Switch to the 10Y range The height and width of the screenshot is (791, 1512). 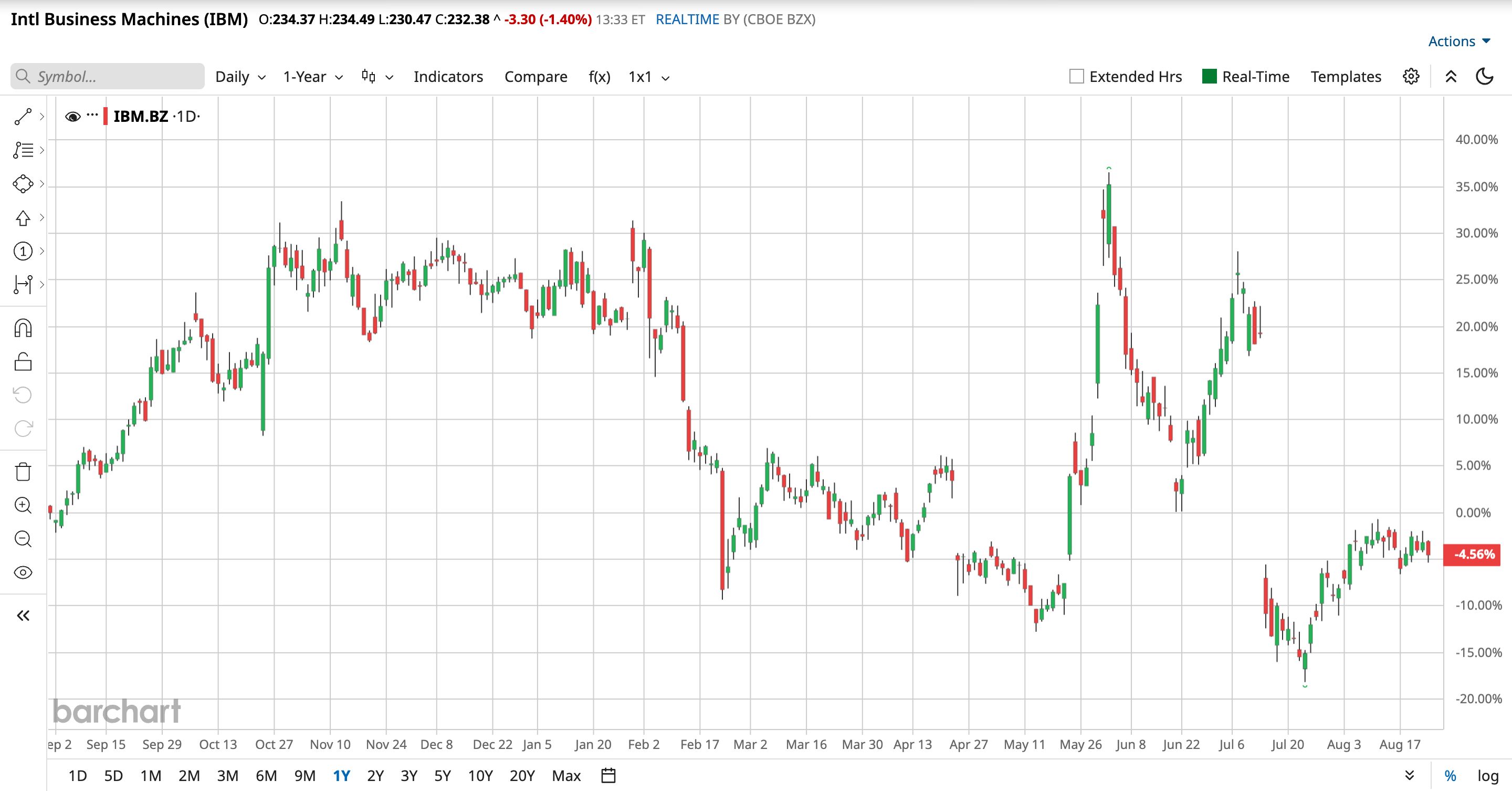click(480, 776)
